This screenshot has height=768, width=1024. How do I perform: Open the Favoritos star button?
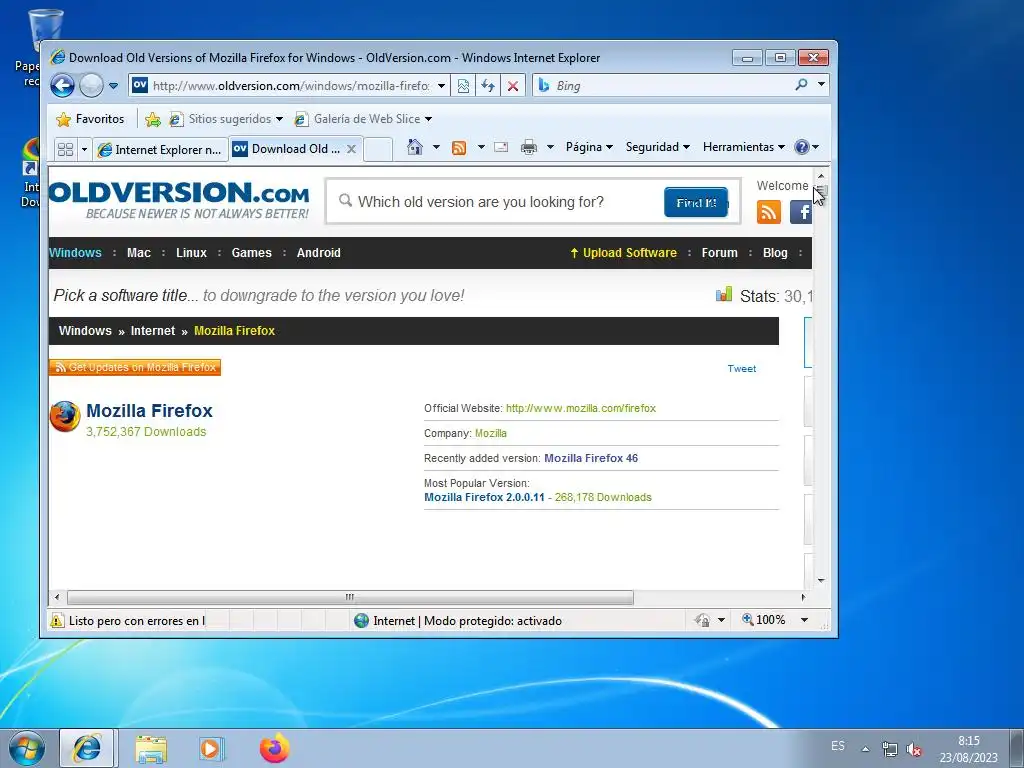90,119
